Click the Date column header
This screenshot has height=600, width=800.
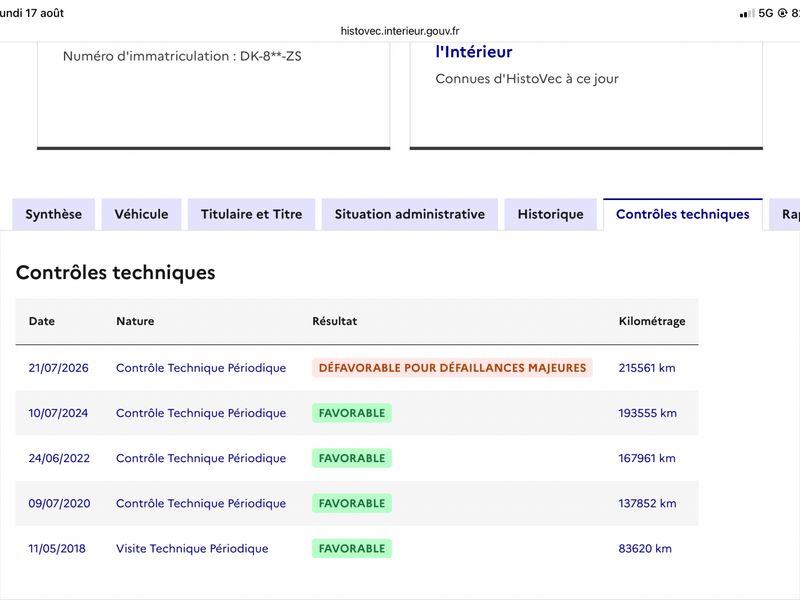pos(42,321)
